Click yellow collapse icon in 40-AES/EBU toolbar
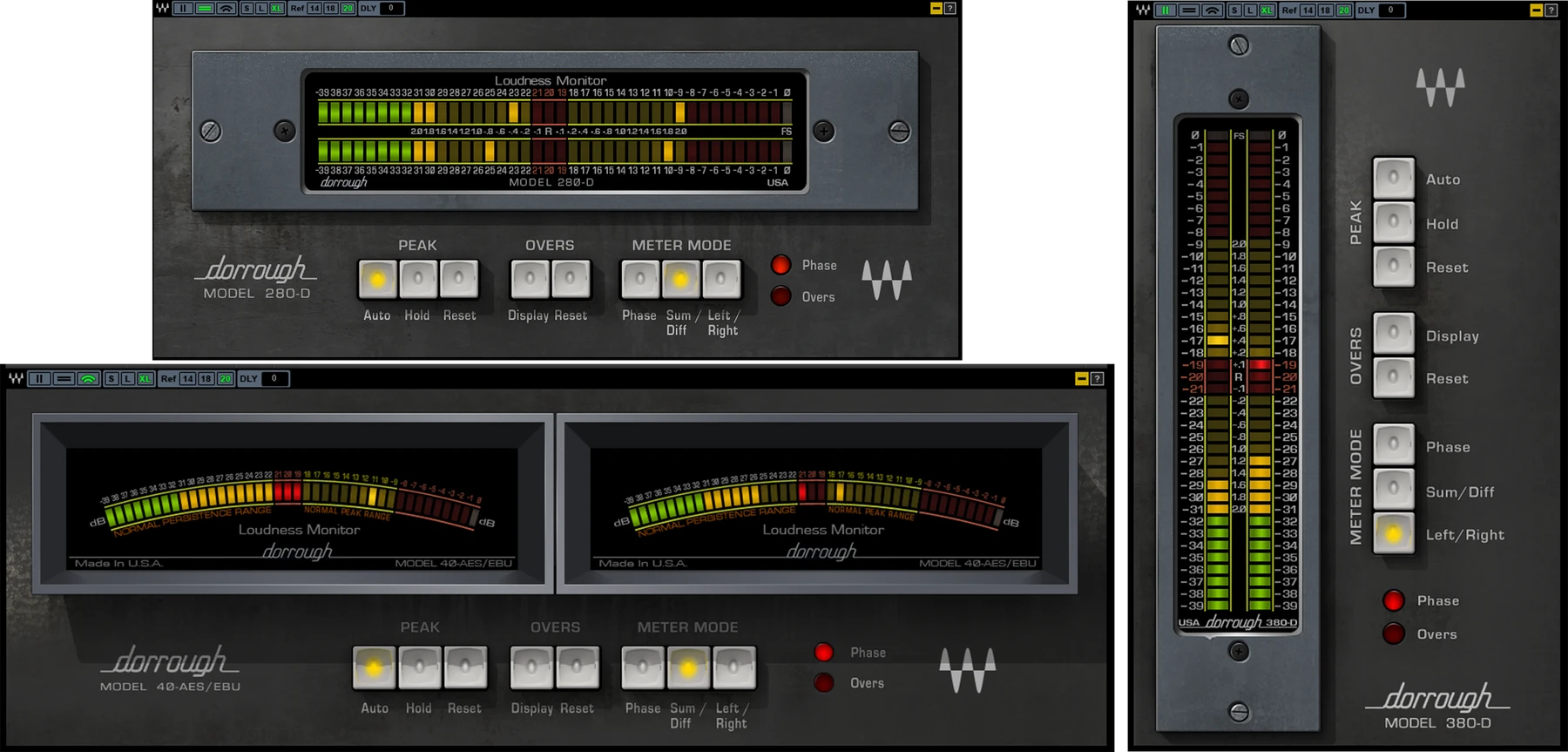1568x752 pixels. [1081, 378]
